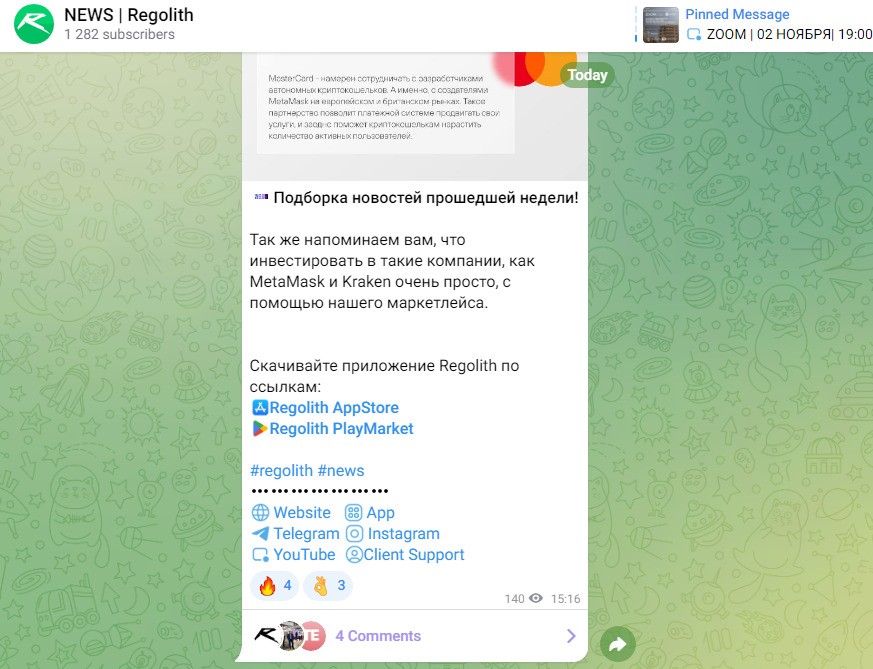This screenshot has height=669, width=873.
Task: Click the Today date badge
Action: click(x=587, y=75)
